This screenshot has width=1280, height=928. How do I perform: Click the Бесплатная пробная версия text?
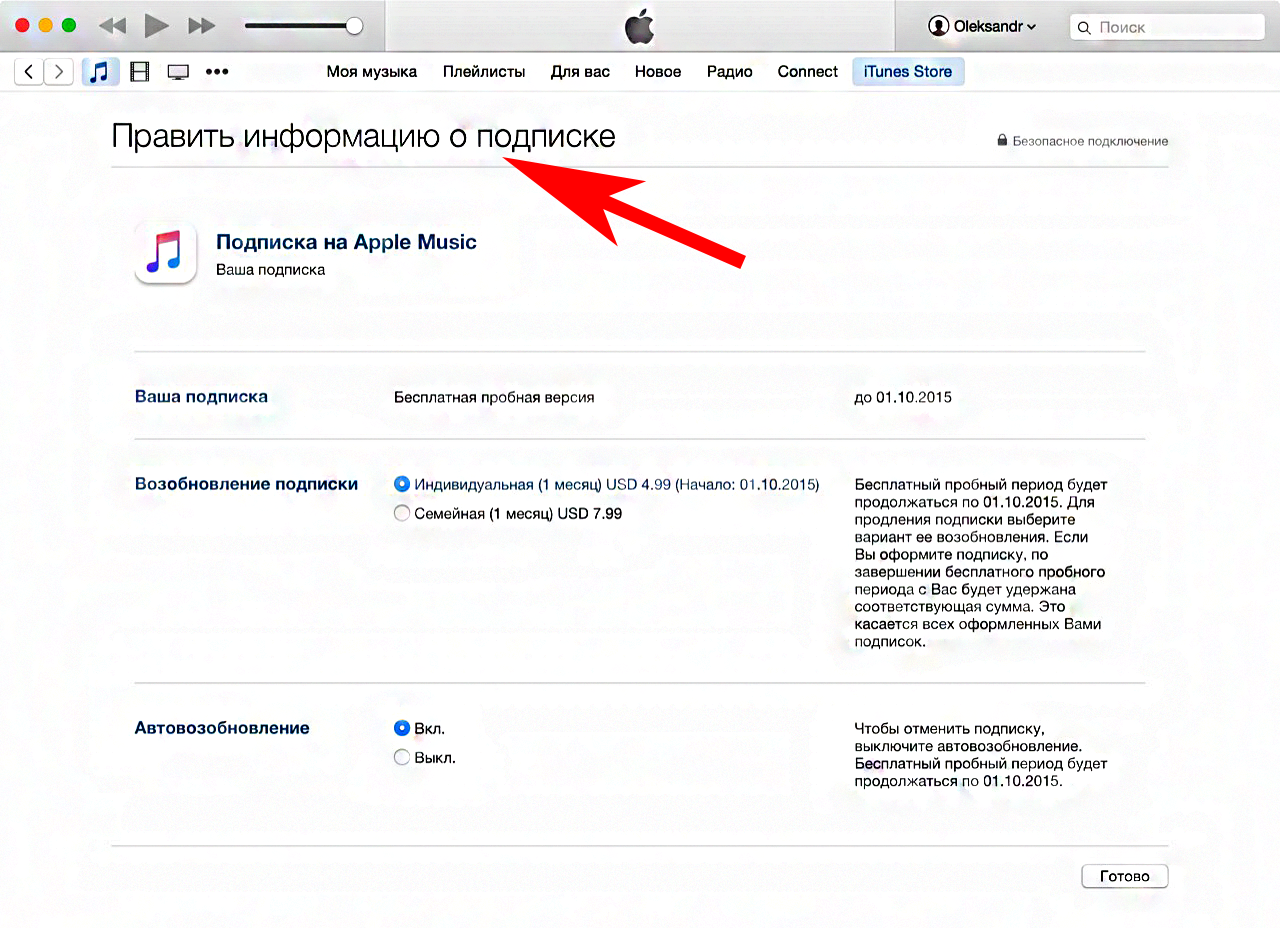(x=494, y=397)
